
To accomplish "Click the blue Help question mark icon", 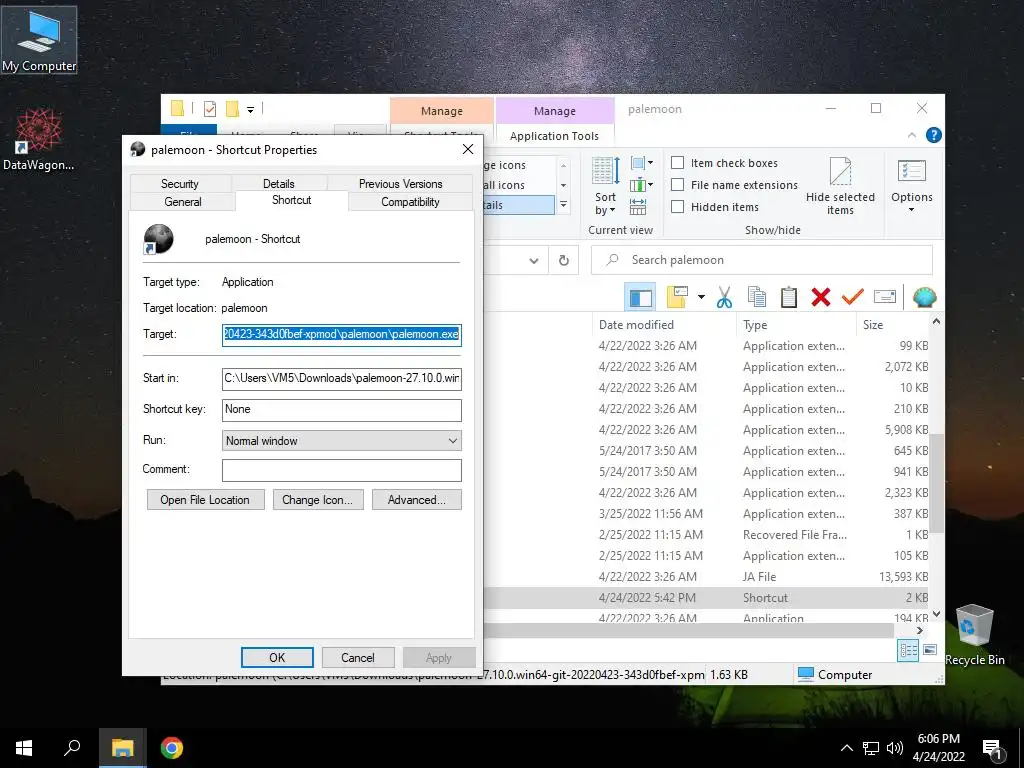I will coord(934,135).
